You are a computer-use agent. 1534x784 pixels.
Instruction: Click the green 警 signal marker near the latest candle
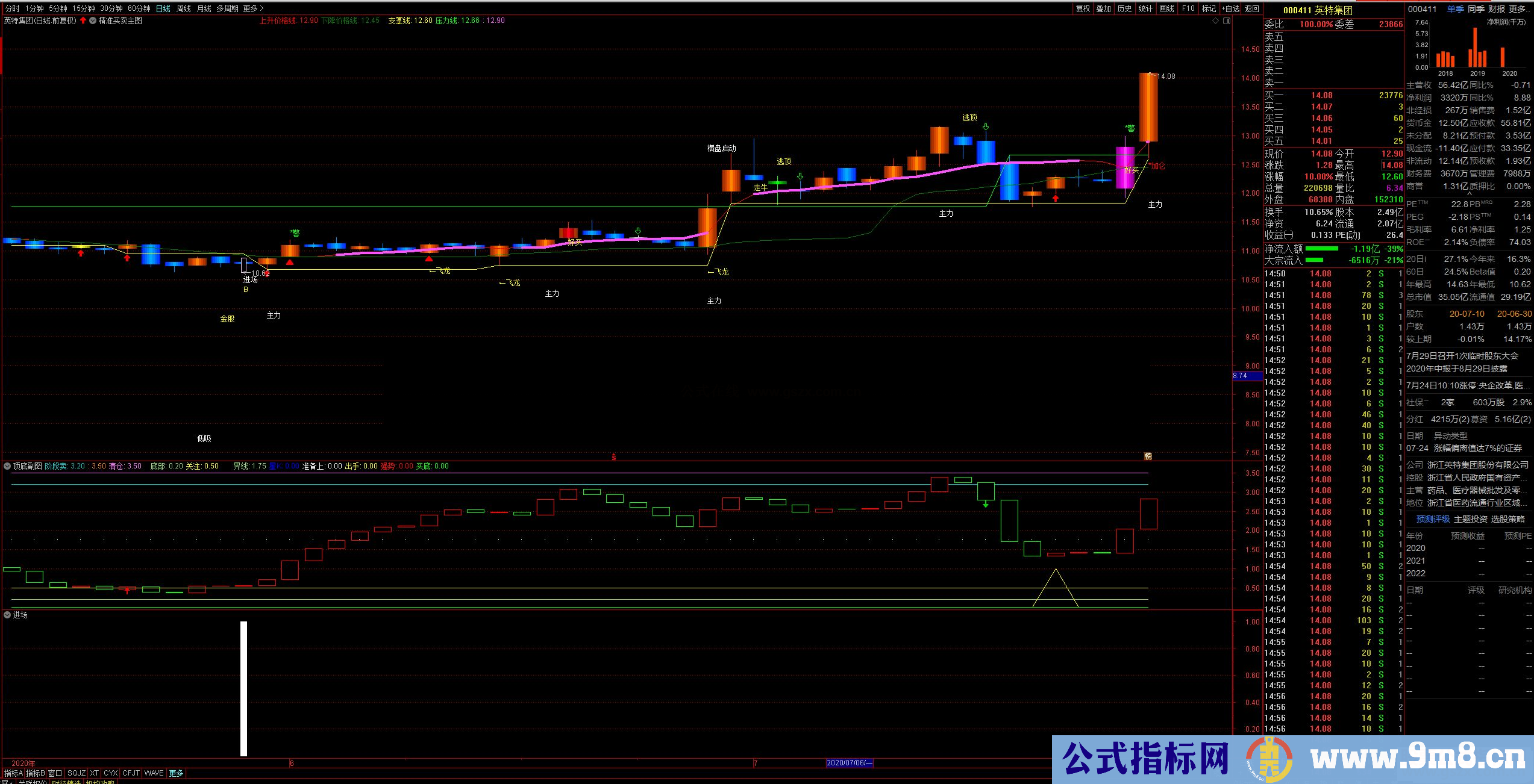[x=1130, y=128]
